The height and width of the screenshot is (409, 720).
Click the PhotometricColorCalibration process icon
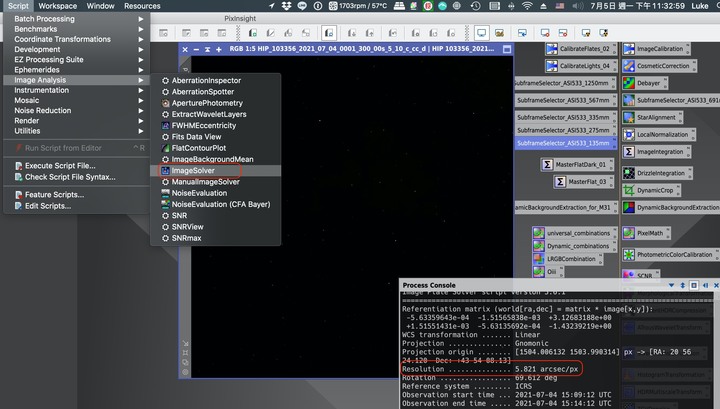pos(670,254)
